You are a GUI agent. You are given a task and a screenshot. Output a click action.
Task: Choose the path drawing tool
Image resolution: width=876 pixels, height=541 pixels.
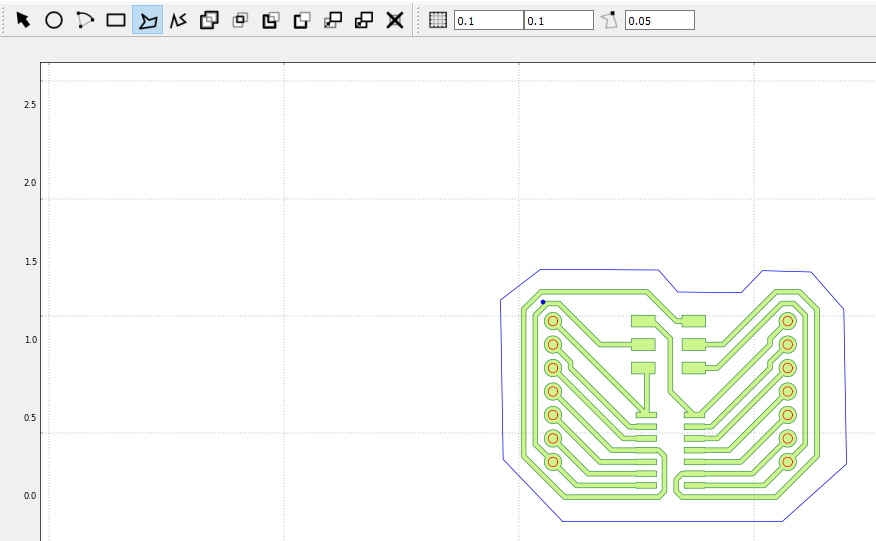pyautogui.click(x=178, y=20)
